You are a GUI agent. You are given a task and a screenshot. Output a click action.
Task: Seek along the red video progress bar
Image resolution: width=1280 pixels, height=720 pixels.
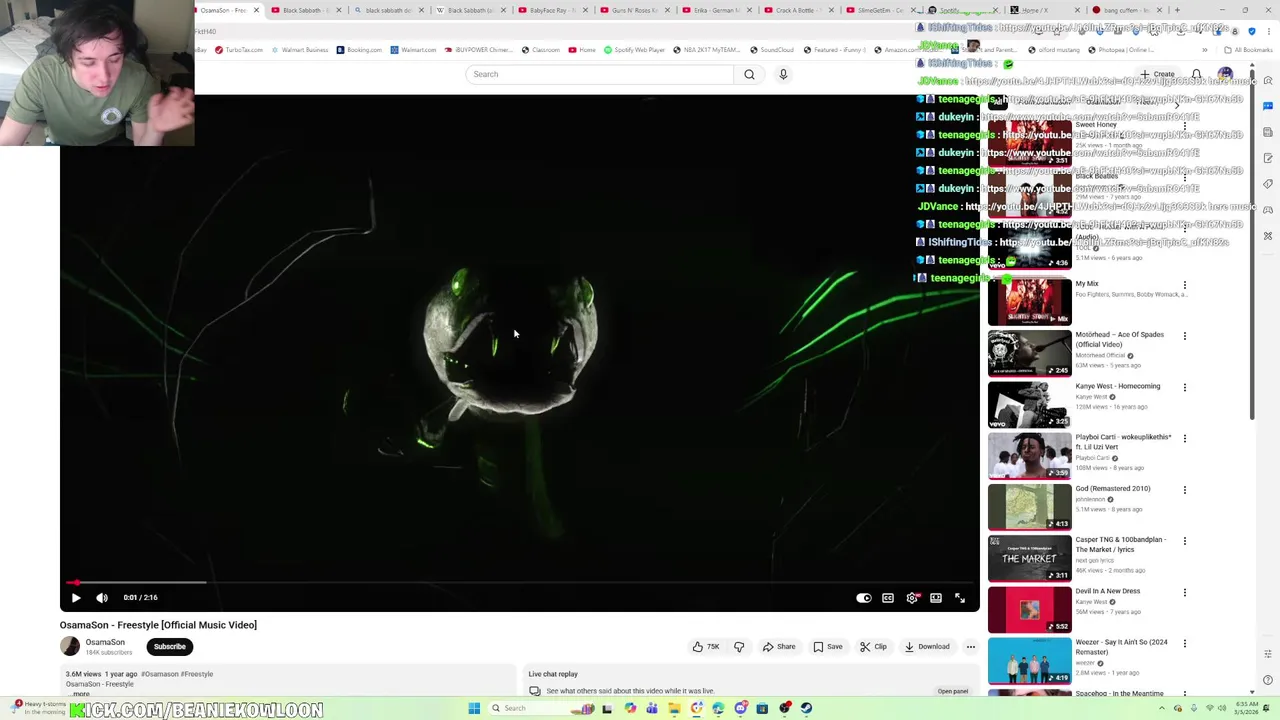pyautogui.click(x=520, y=582)
